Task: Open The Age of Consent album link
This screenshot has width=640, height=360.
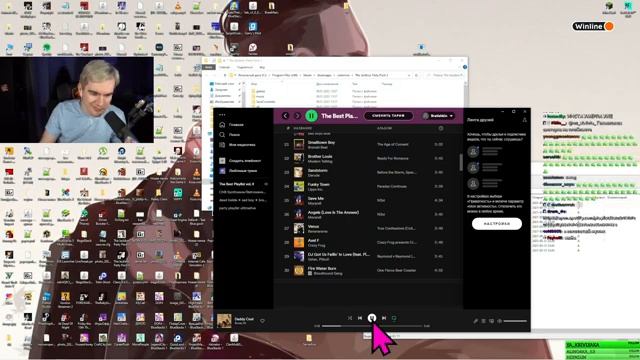Action: click(x=392, y=144)
